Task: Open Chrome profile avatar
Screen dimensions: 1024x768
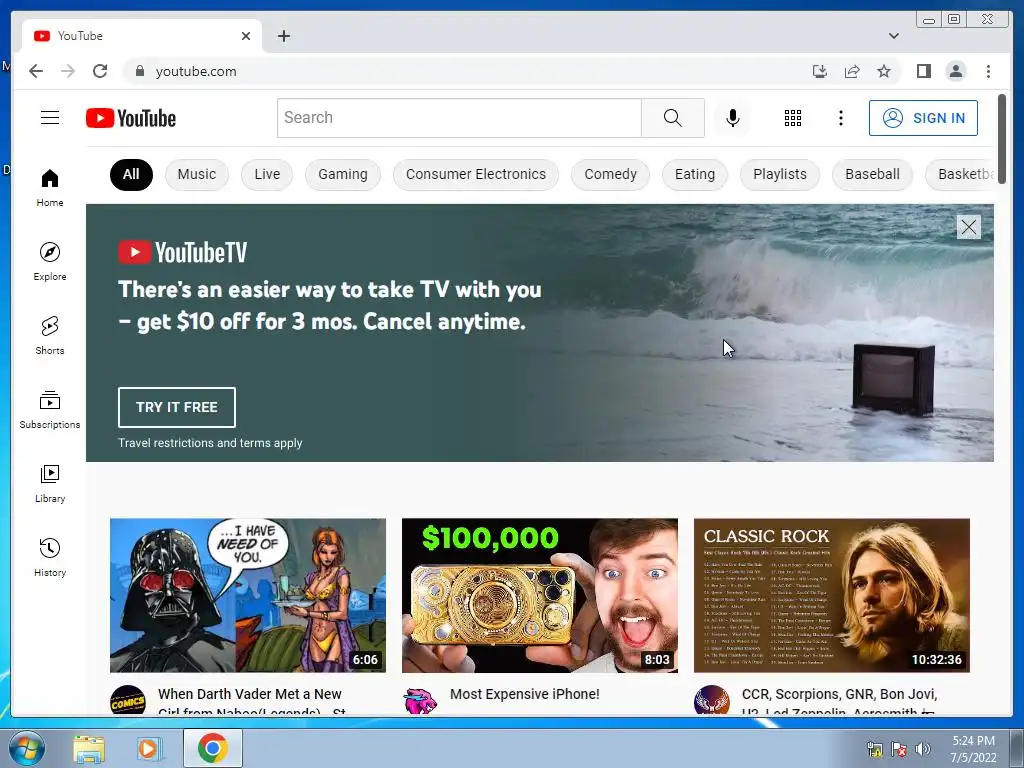Action: click(x=955, y=71)
